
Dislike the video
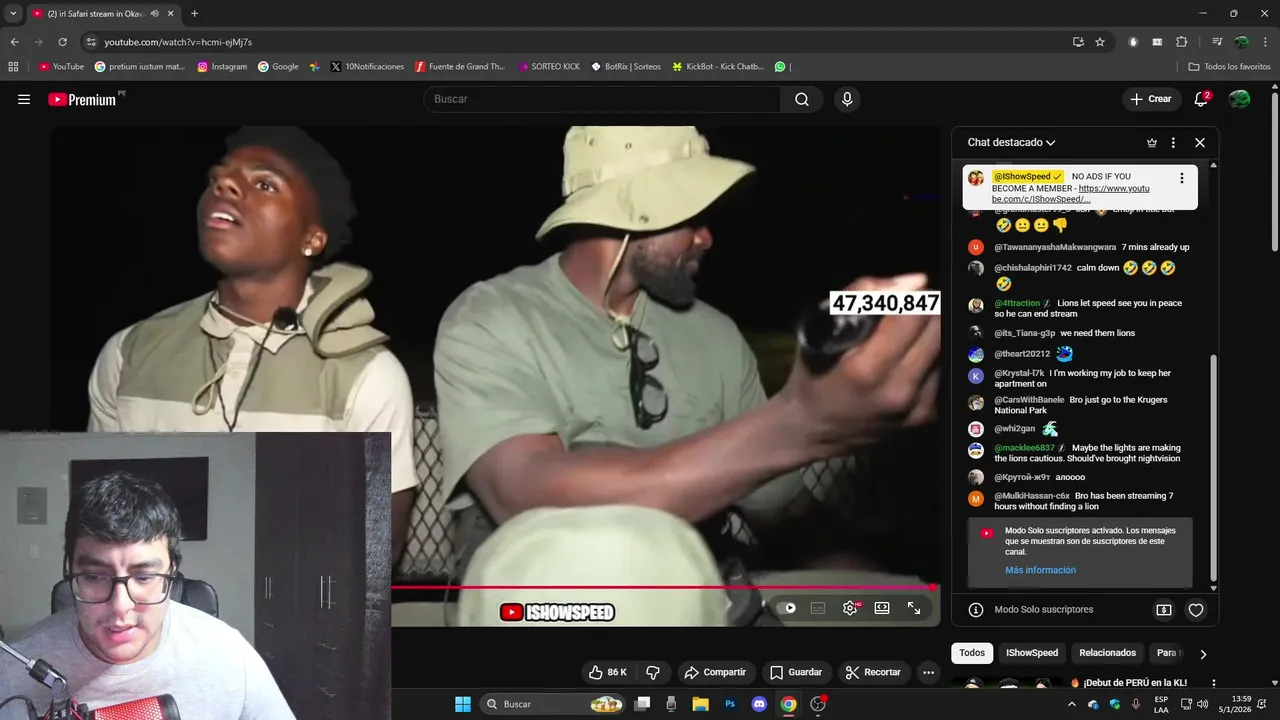[x=653, y=672]
